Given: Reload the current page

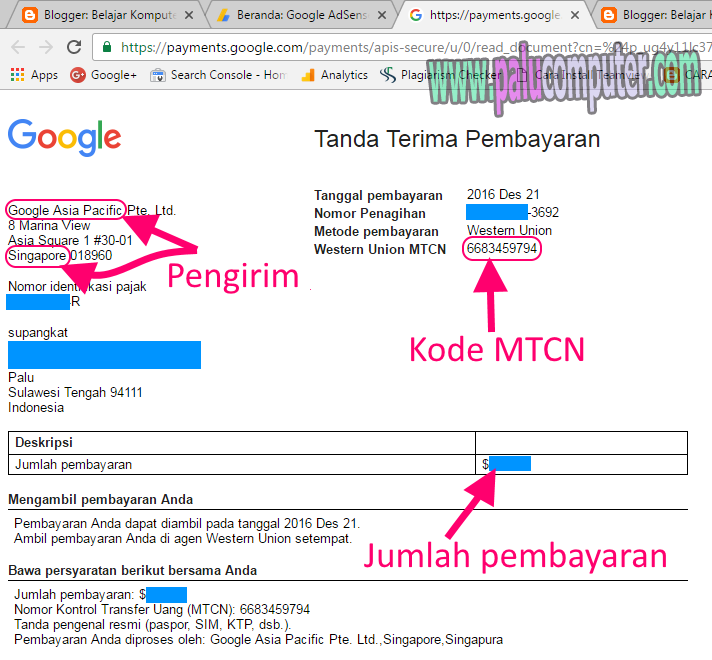Looking at the screenshot, I should pyautogui.click(x=74, y=47).
